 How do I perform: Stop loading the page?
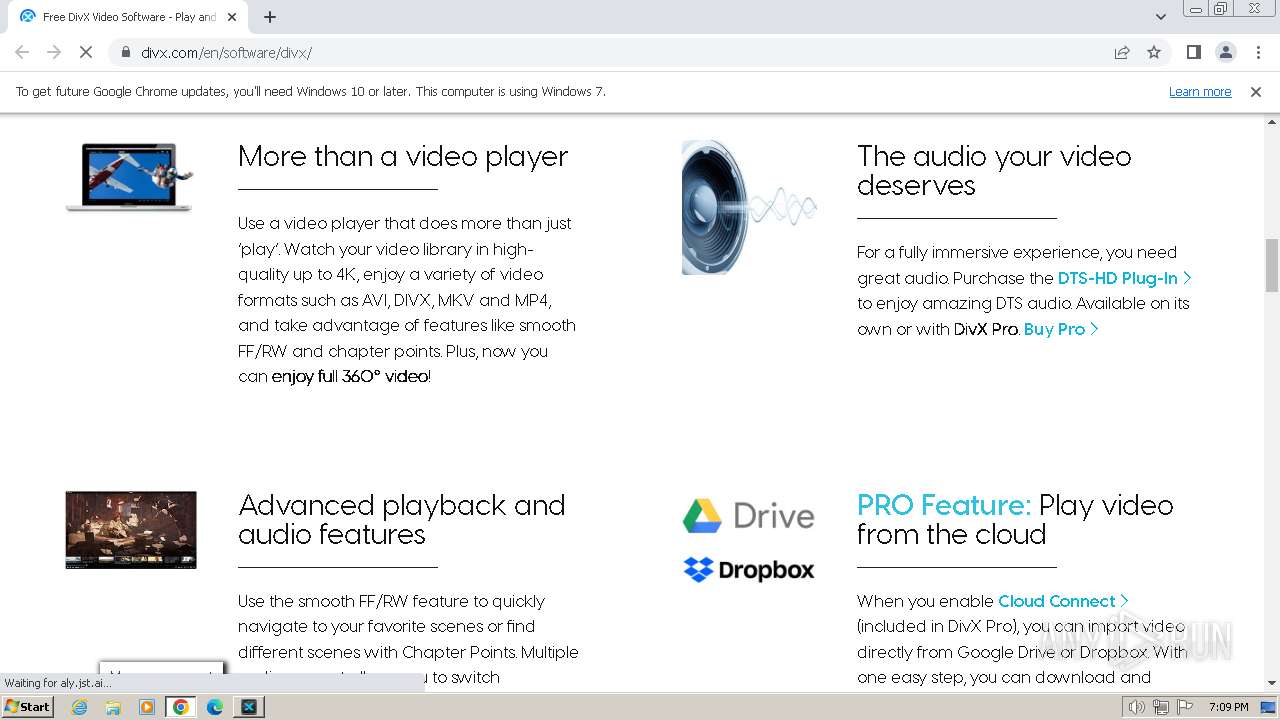coord(86,52)
